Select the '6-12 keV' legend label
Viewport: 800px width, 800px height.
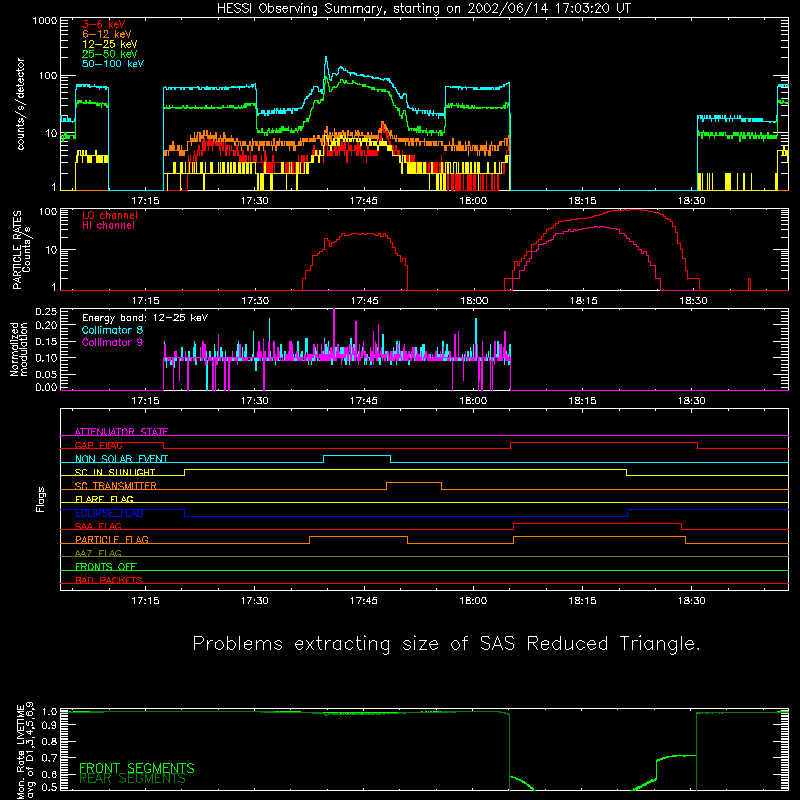point(107,34)
